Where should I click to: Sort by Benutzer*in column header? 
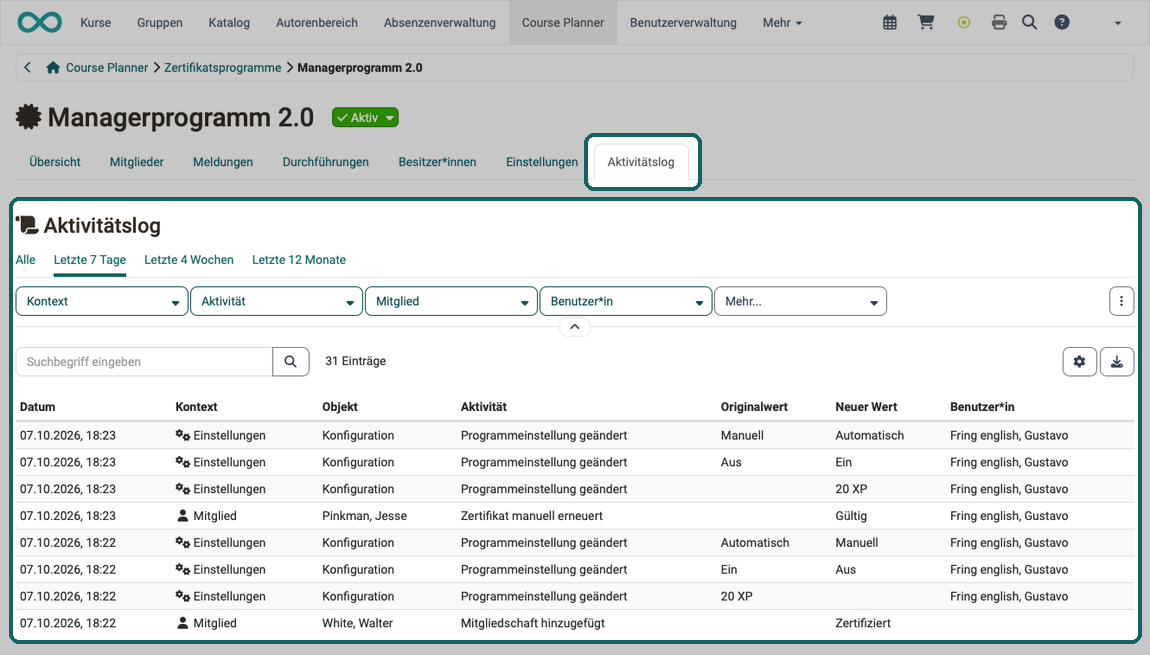pos(982,407)
